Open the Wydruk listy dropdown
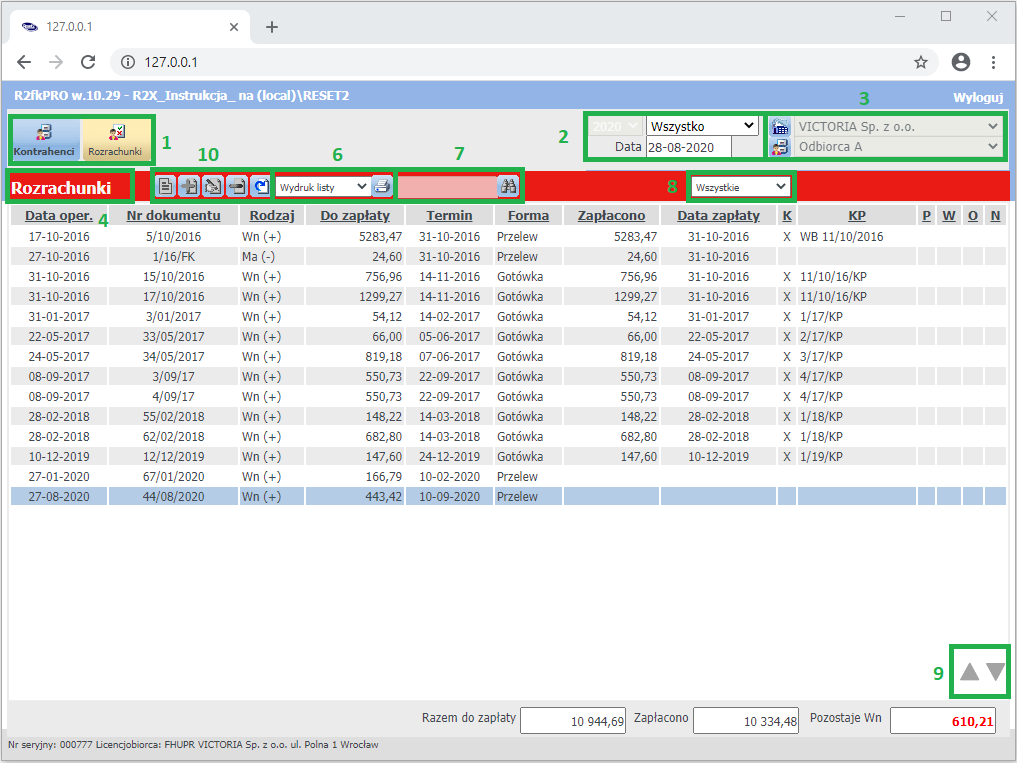Viewport: 1017px width, 763px height. point(324,187)
